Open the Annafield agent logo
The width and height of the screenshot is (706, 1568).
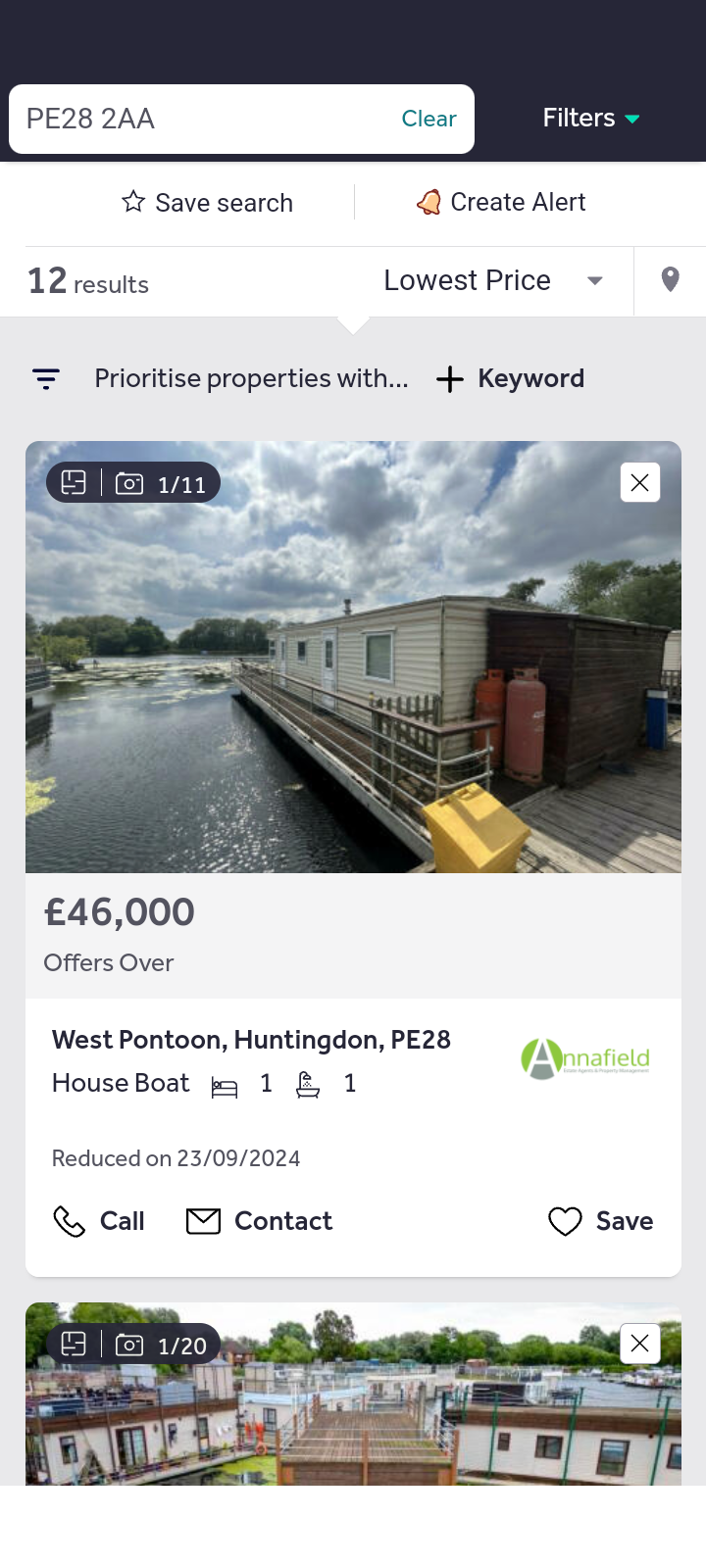(x=585, y=1058)
